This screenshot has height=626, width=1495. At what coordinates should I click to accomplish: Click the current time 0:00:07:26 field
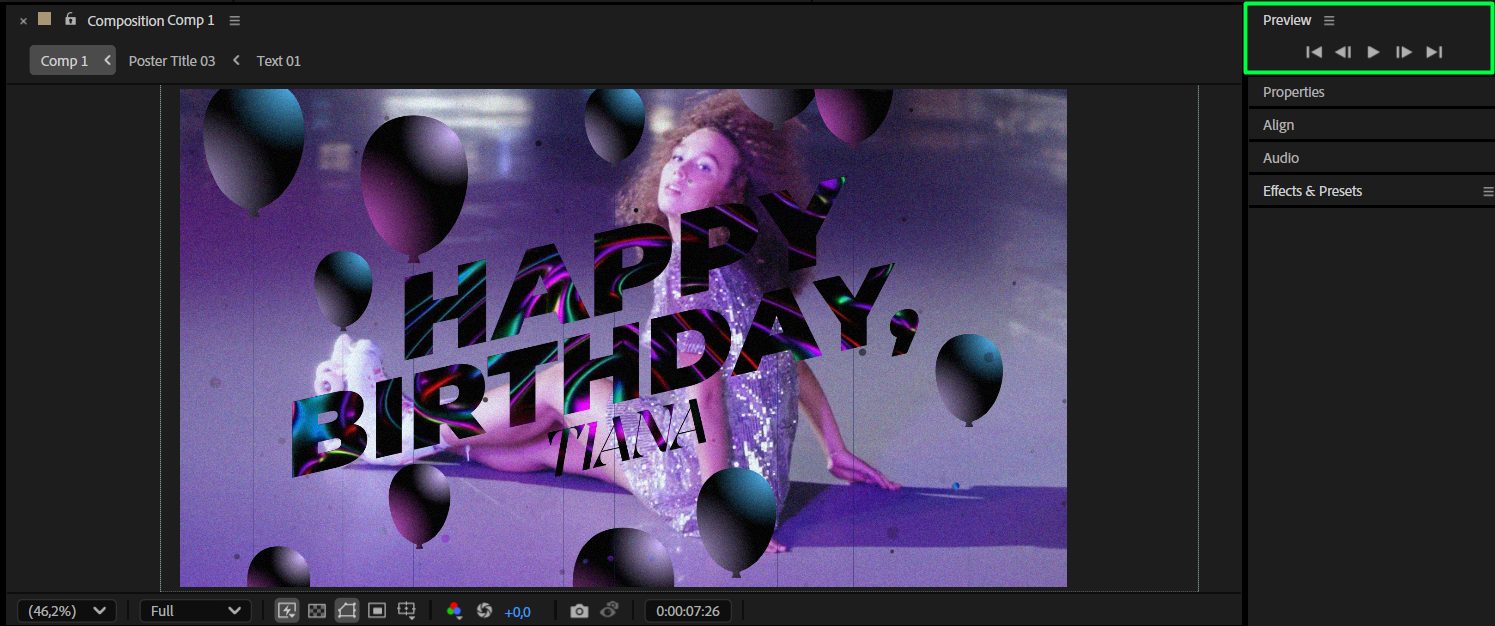click(686, 611)
